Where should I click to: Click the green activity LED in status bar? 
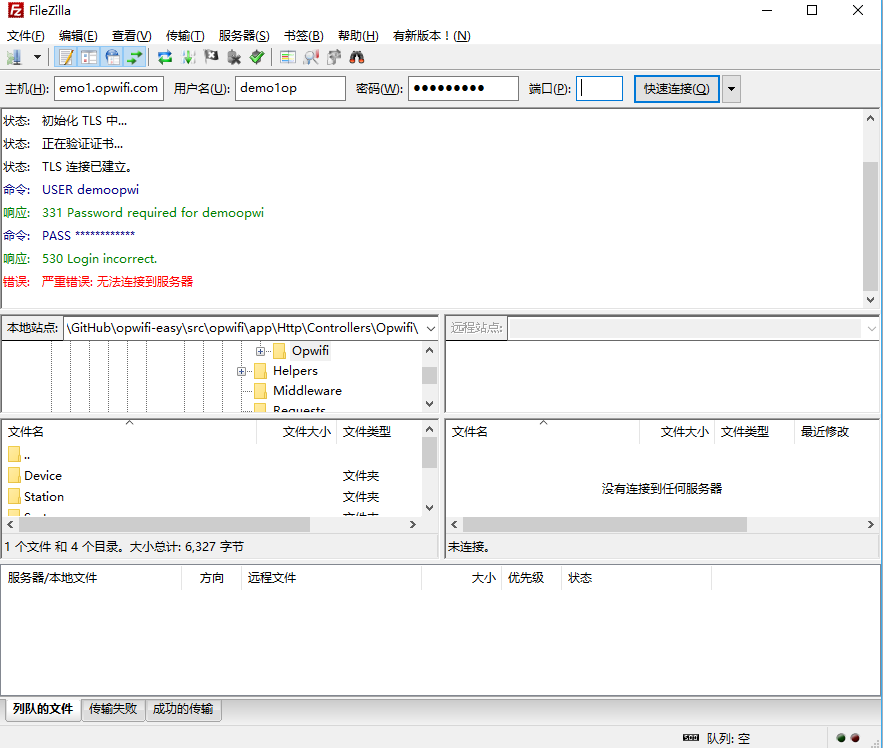point(841,738)
